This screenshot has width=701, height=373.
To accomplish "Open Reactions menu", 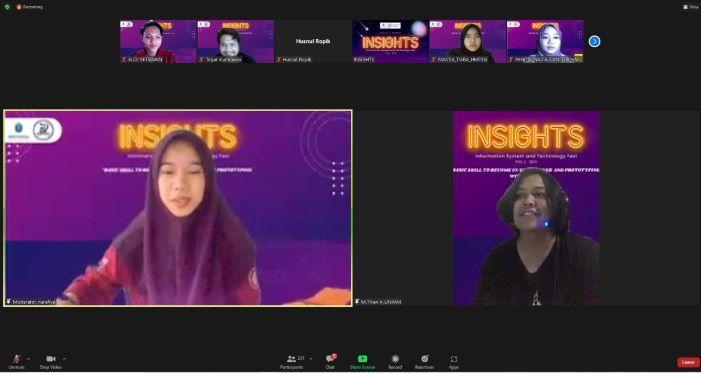I will [x=424, y=361].
